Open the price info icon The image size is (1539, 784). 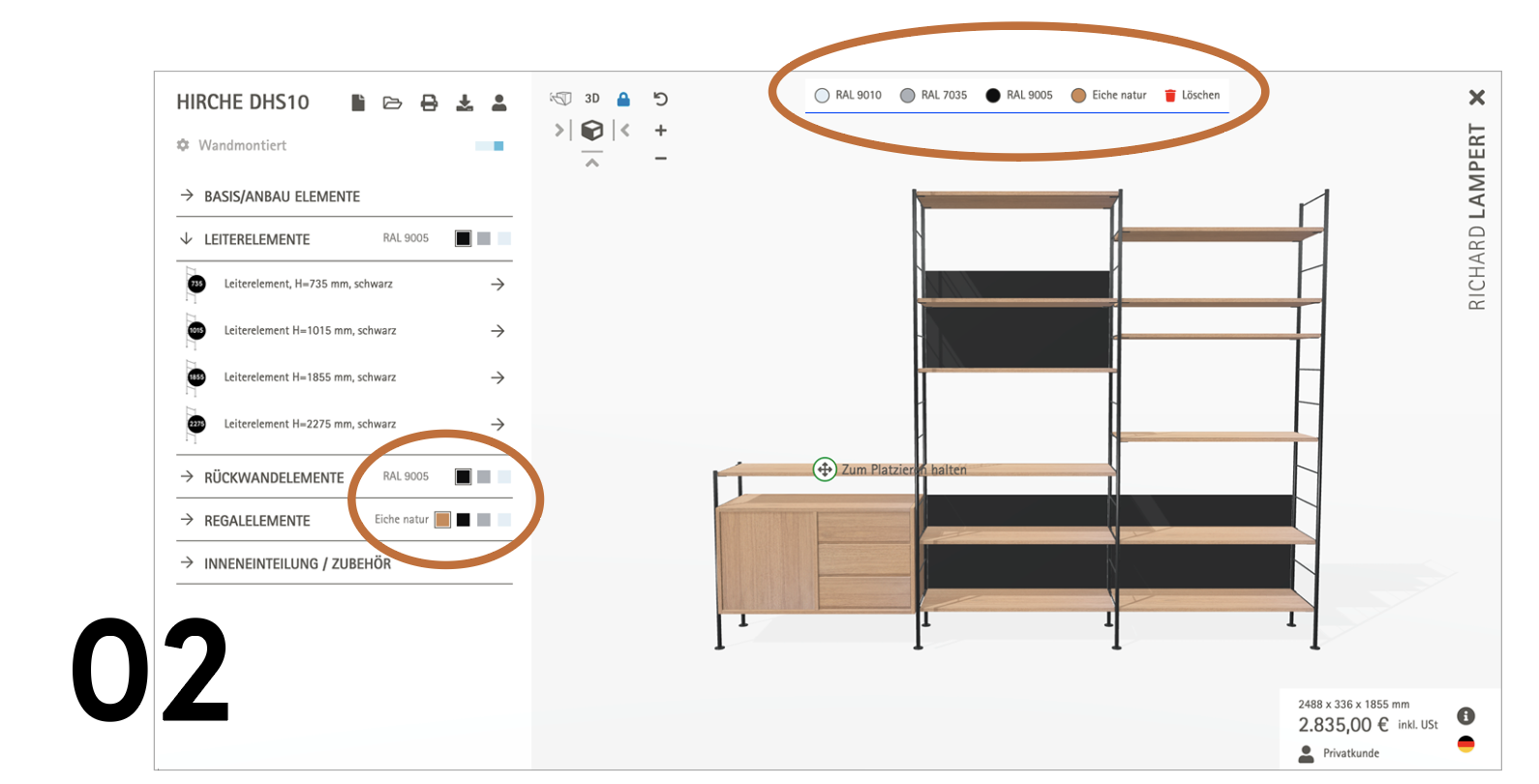click(1466, 716)
